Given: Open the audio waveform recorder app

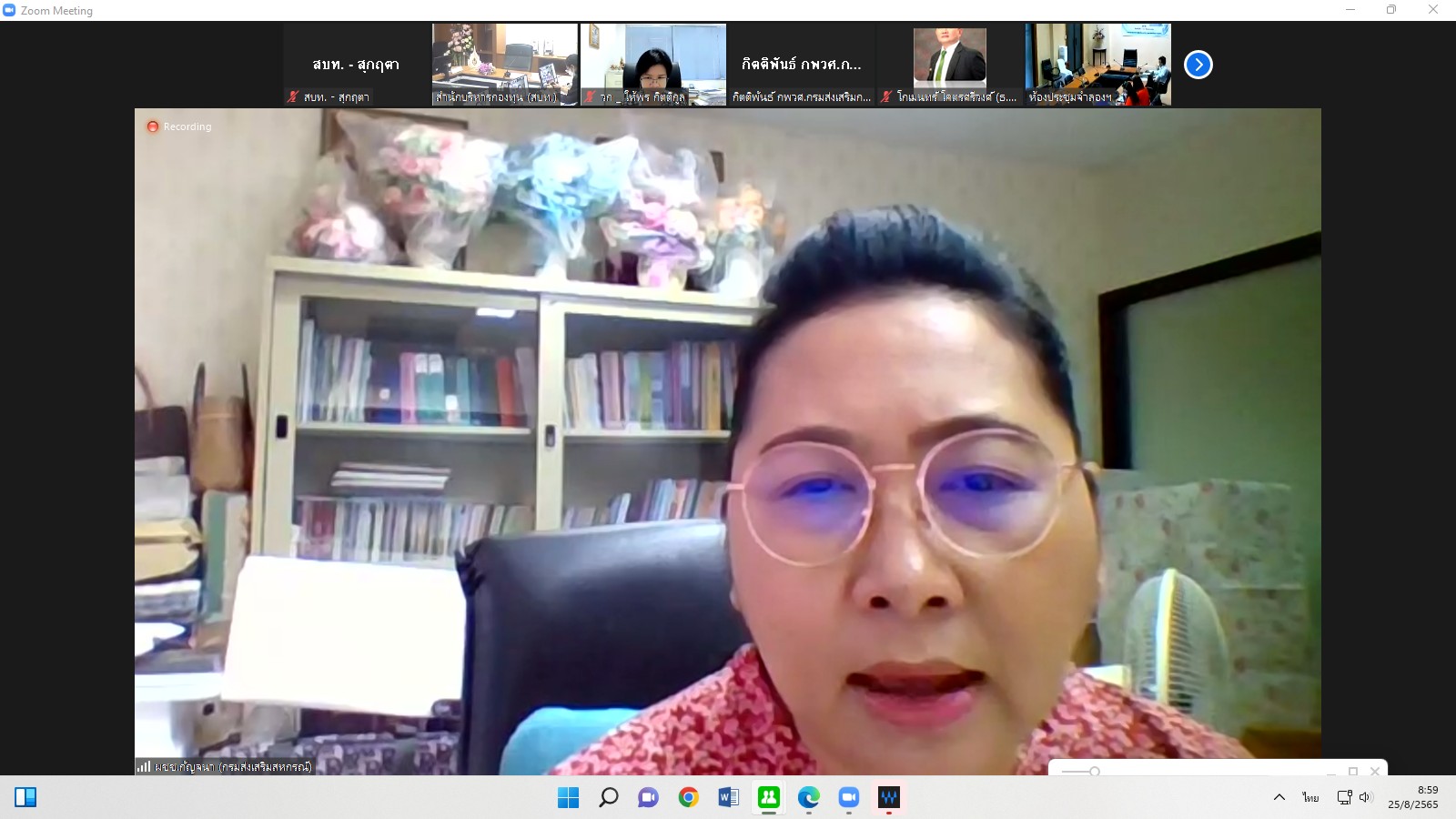Looking at the screenshot, I should pos(889,798).
